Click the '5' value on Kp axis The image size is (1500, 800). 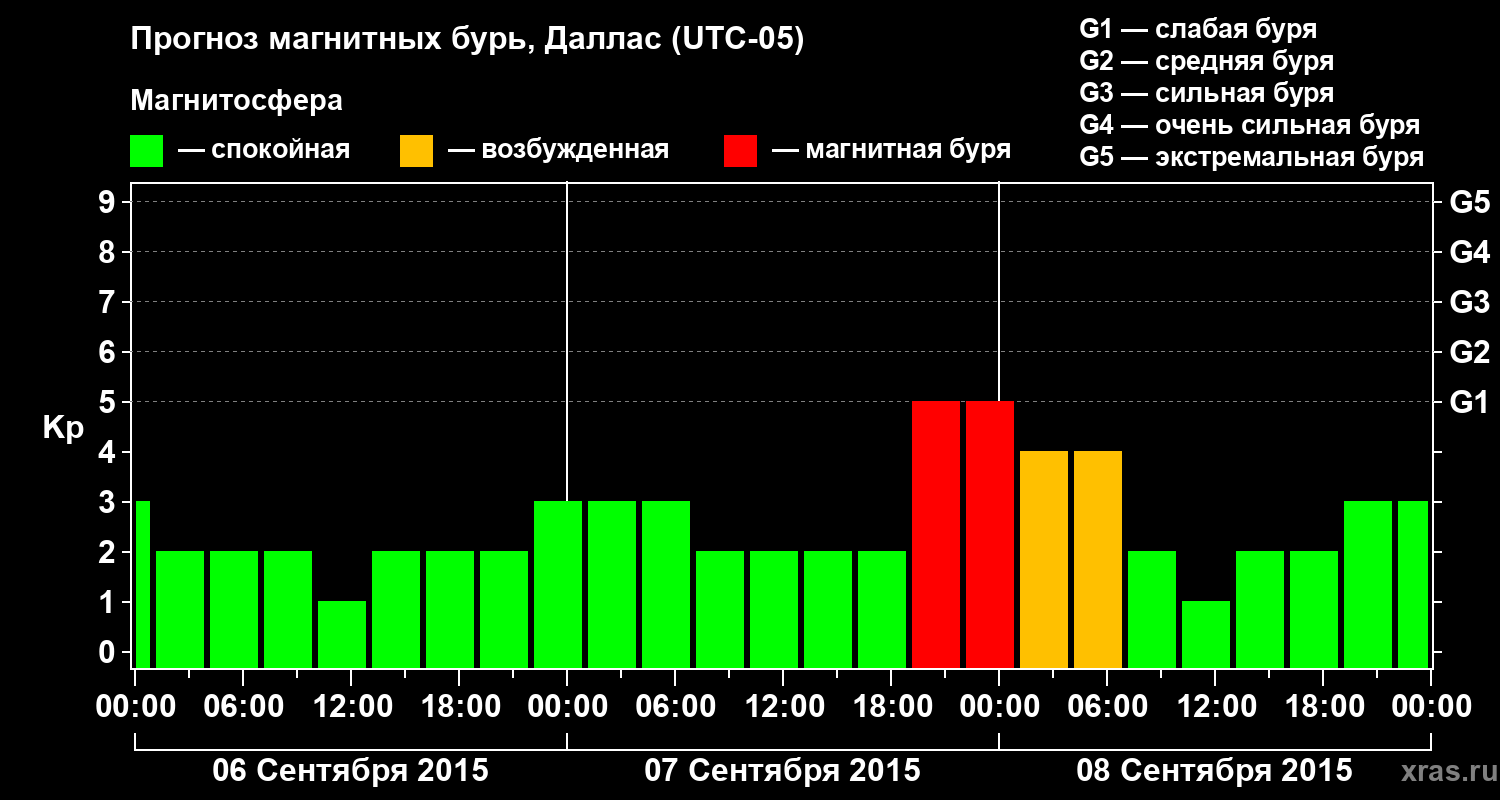[x=109, y=402]
